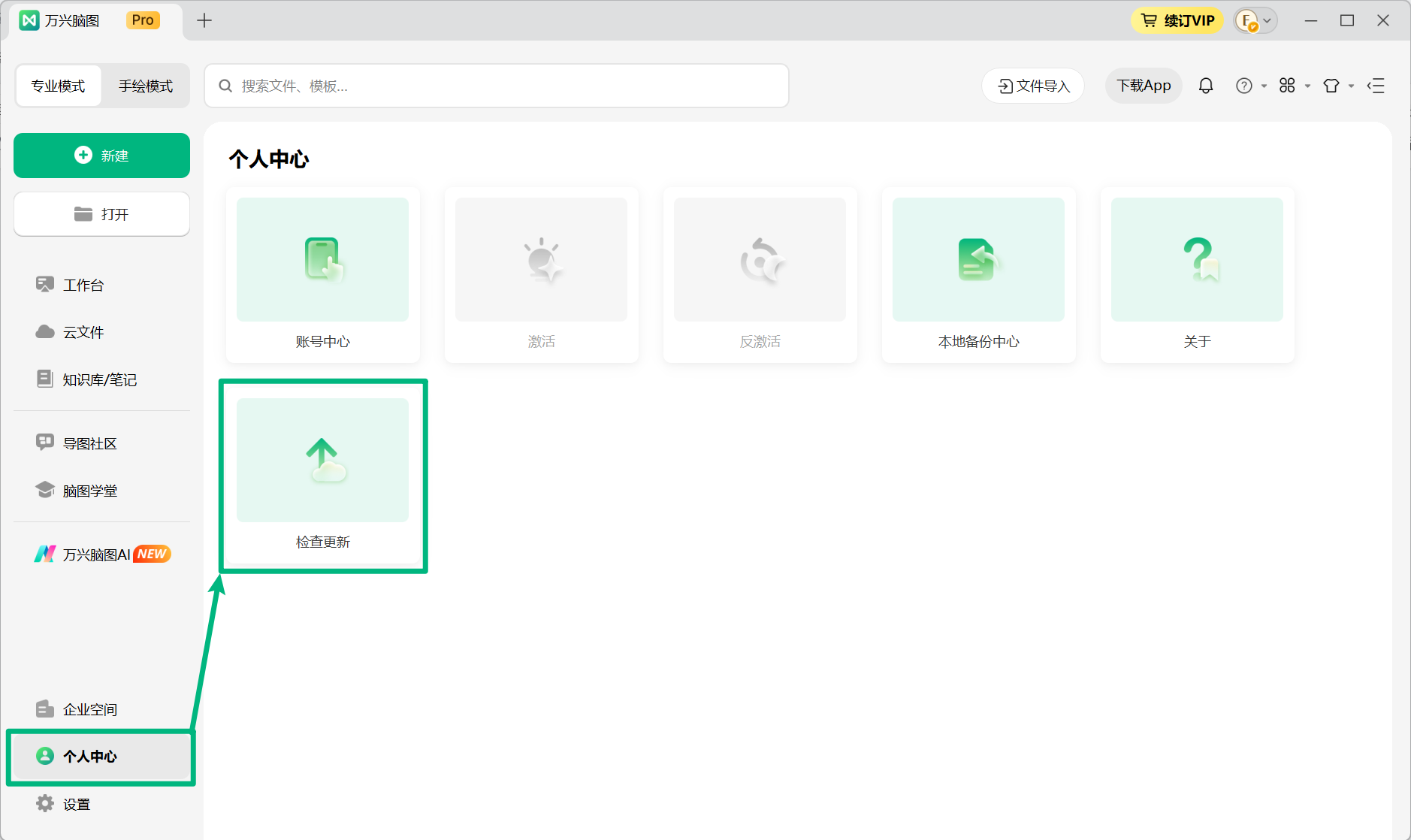
Task: Click the 检查更新 check update card
Action: 323,476
